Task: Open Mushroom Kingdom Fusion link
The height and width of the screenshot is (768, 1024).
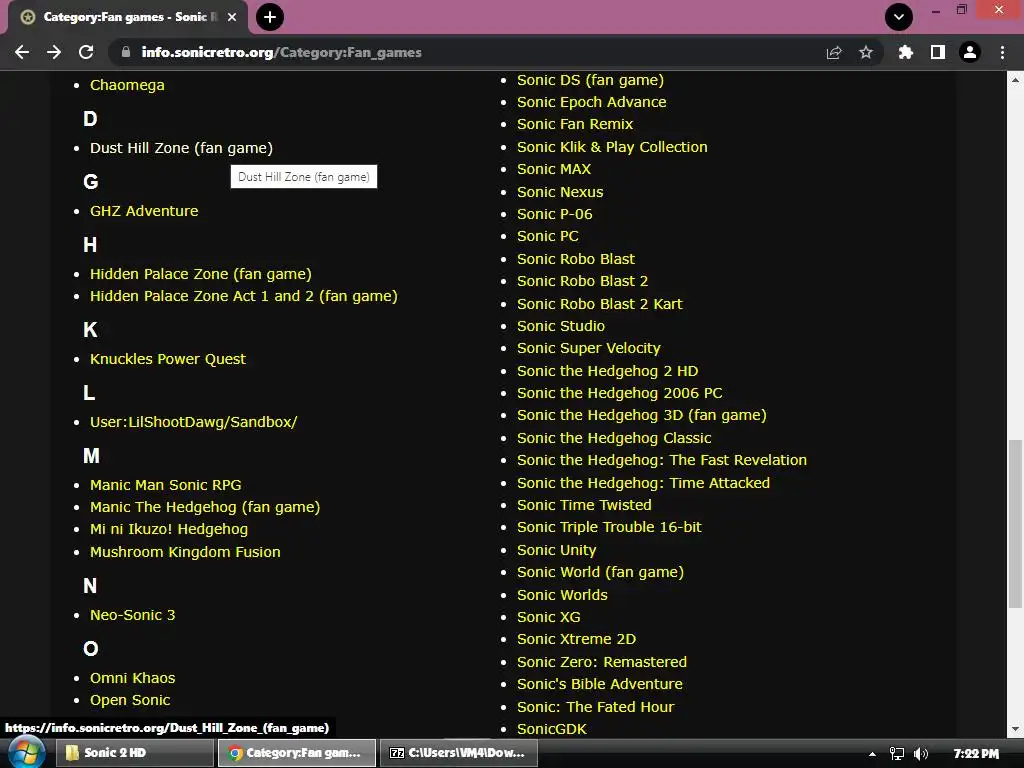Action: (185, 552)
